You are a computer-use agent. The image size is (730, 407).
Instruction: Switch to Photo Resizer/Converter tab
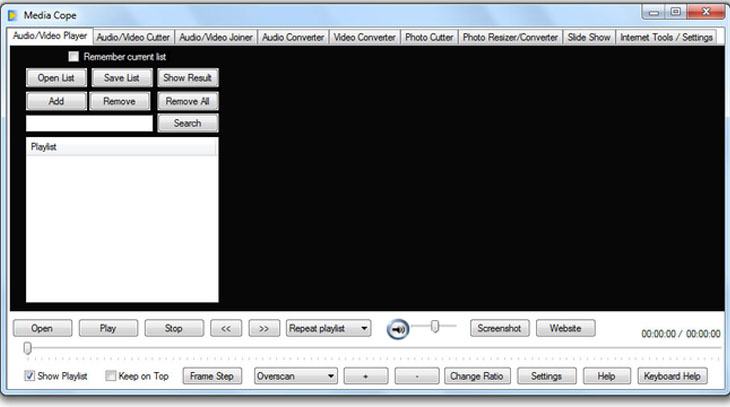(510, 37)
